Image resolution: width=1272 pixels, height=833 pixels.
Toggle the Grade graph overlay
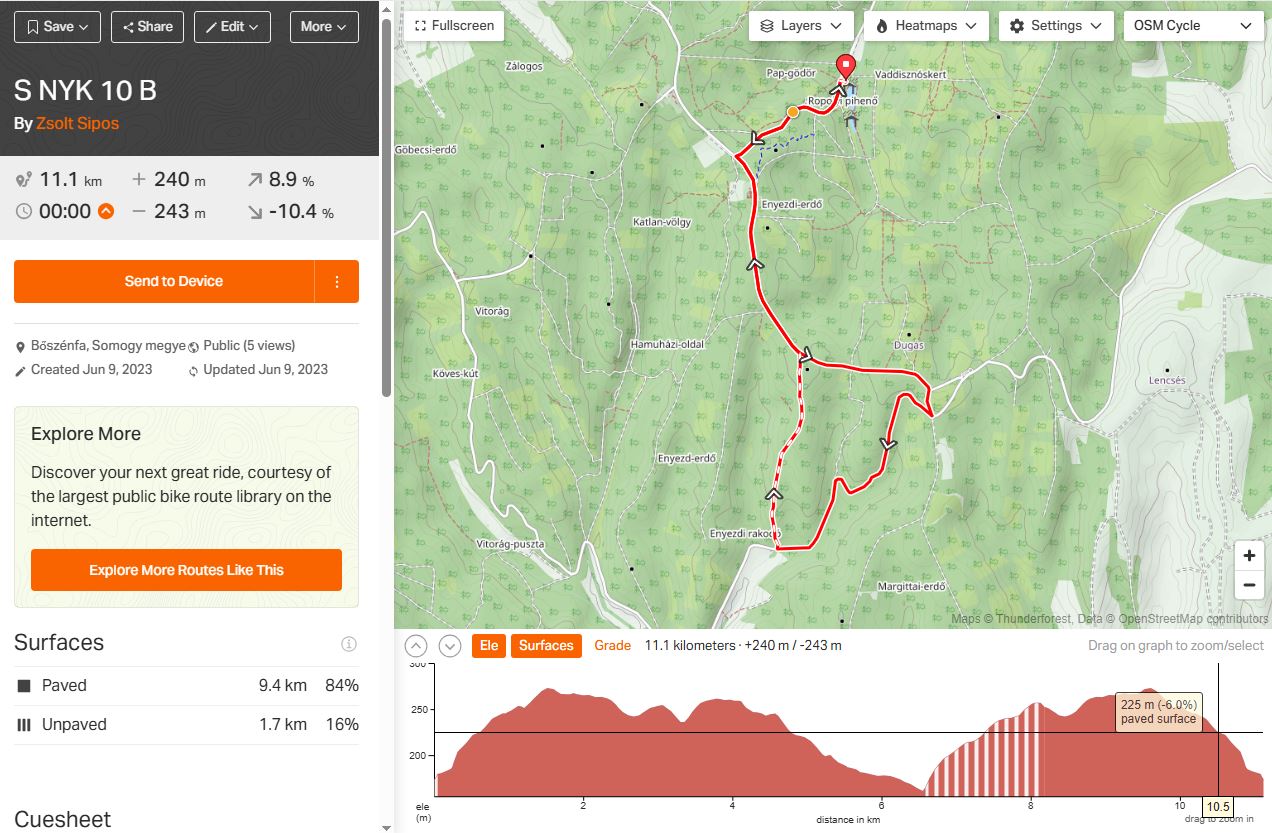click(x=612, y=646)
